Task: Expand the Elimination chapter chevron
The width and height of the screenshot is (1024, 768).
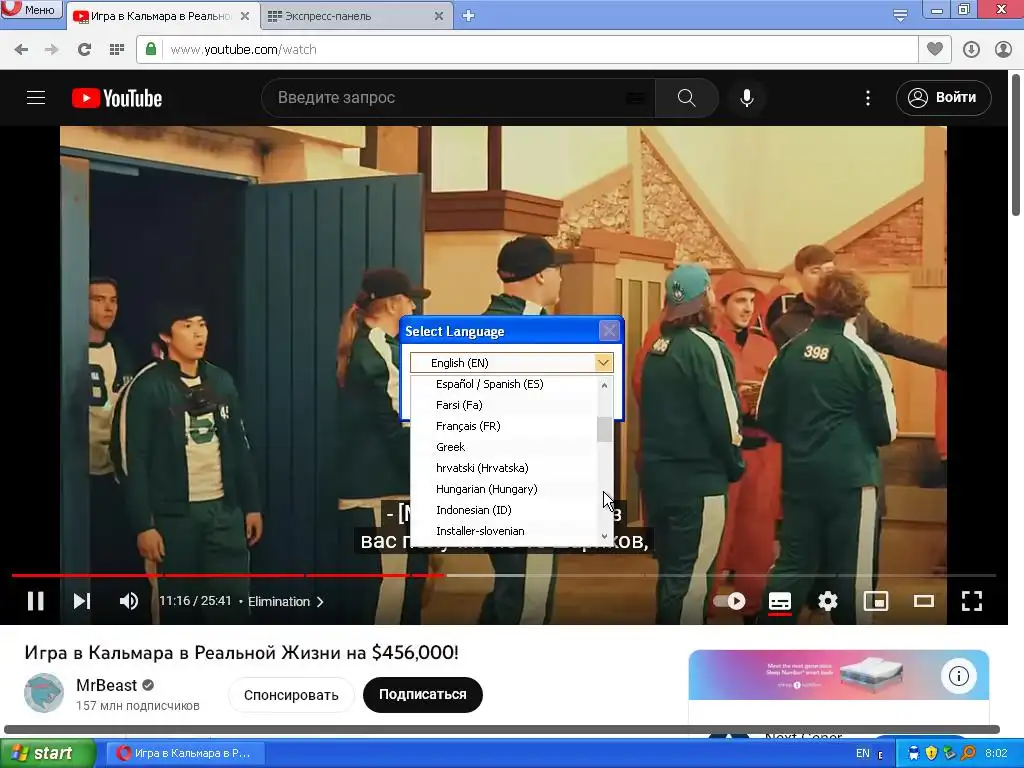Action: pyautogui.click(x=320, y=601)
